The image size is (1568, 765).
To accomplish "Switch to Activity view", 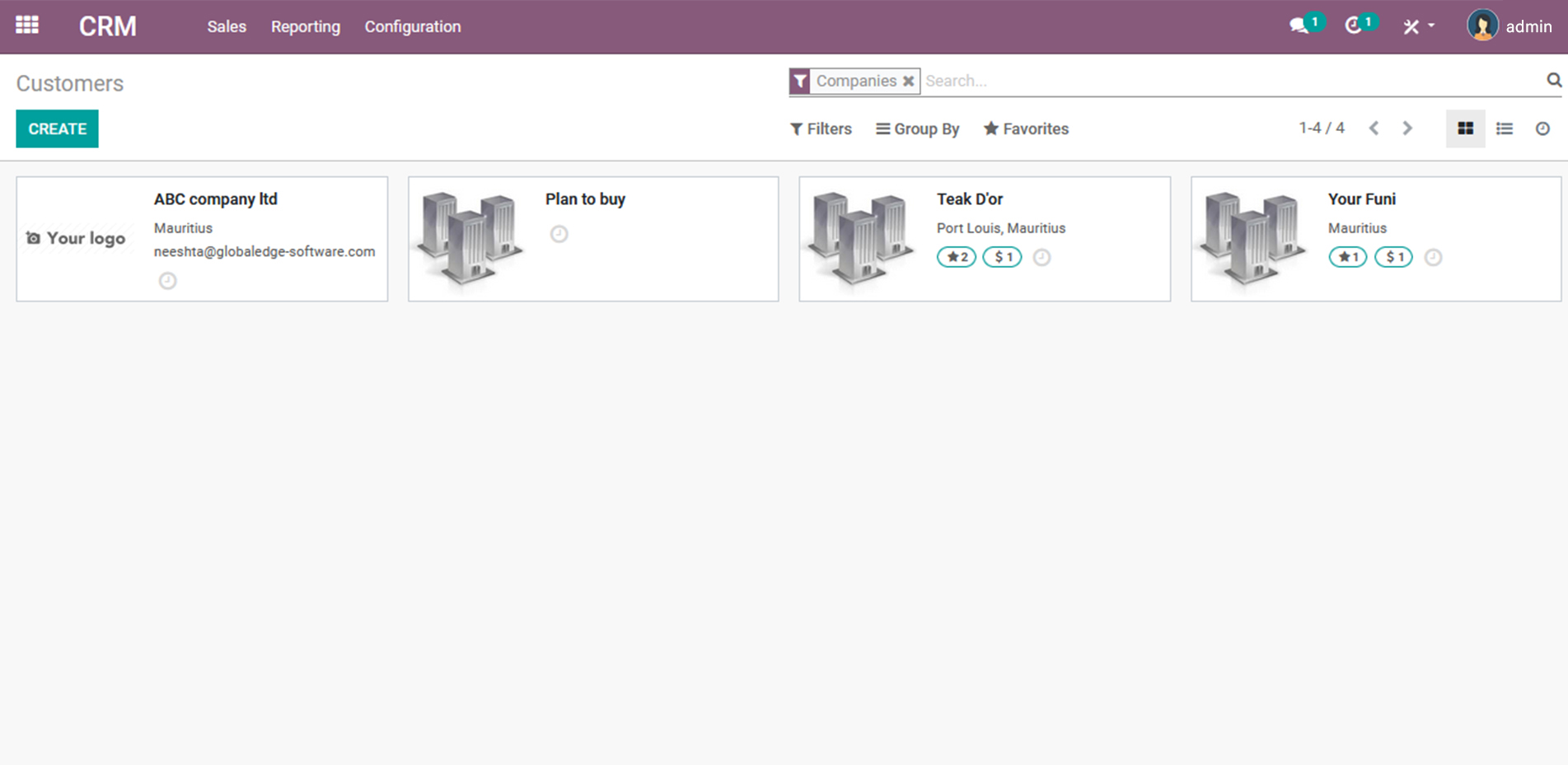I will (x=1542, y=128).
